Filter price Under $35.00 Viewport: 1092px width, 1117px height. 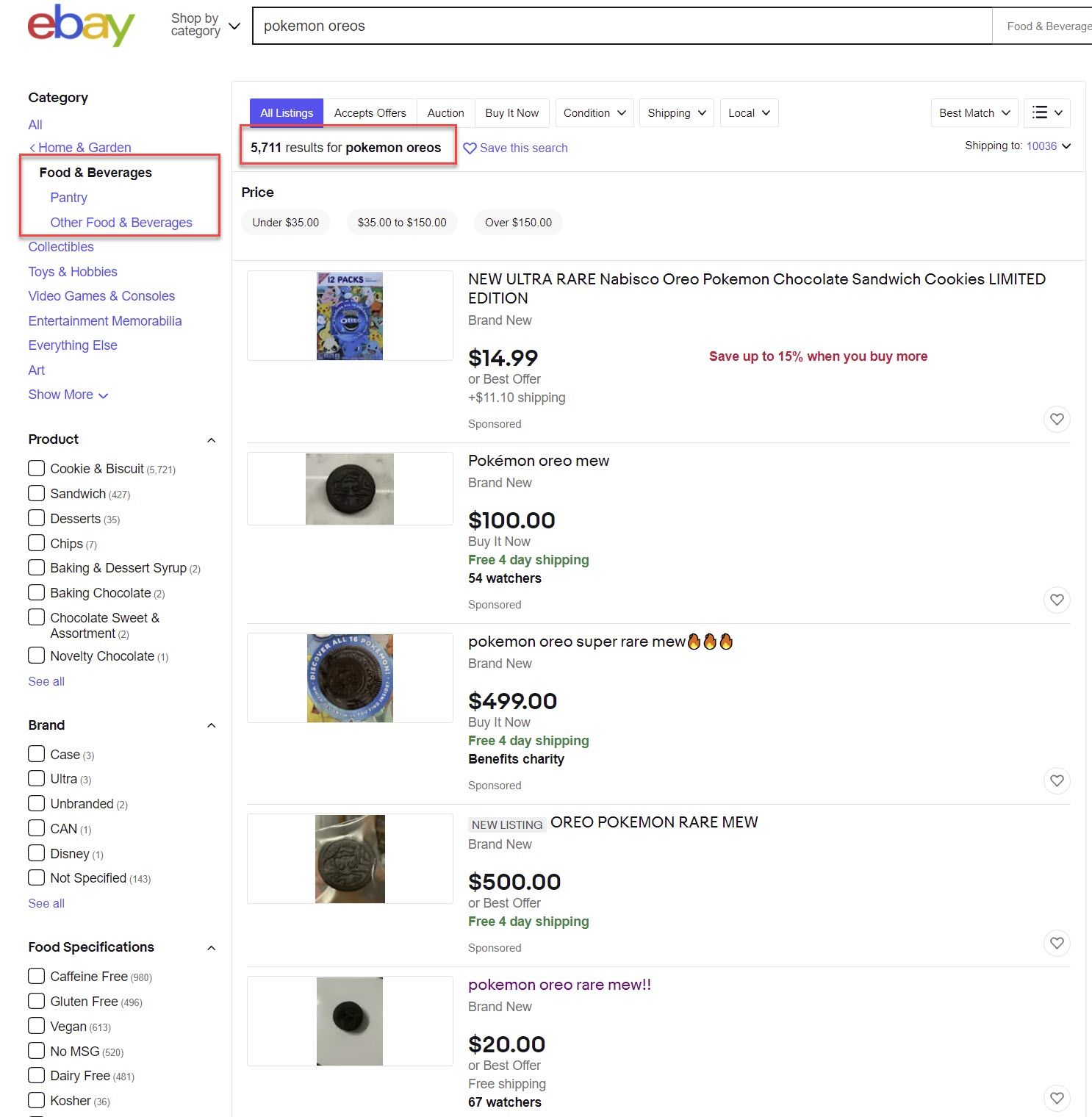286,222
